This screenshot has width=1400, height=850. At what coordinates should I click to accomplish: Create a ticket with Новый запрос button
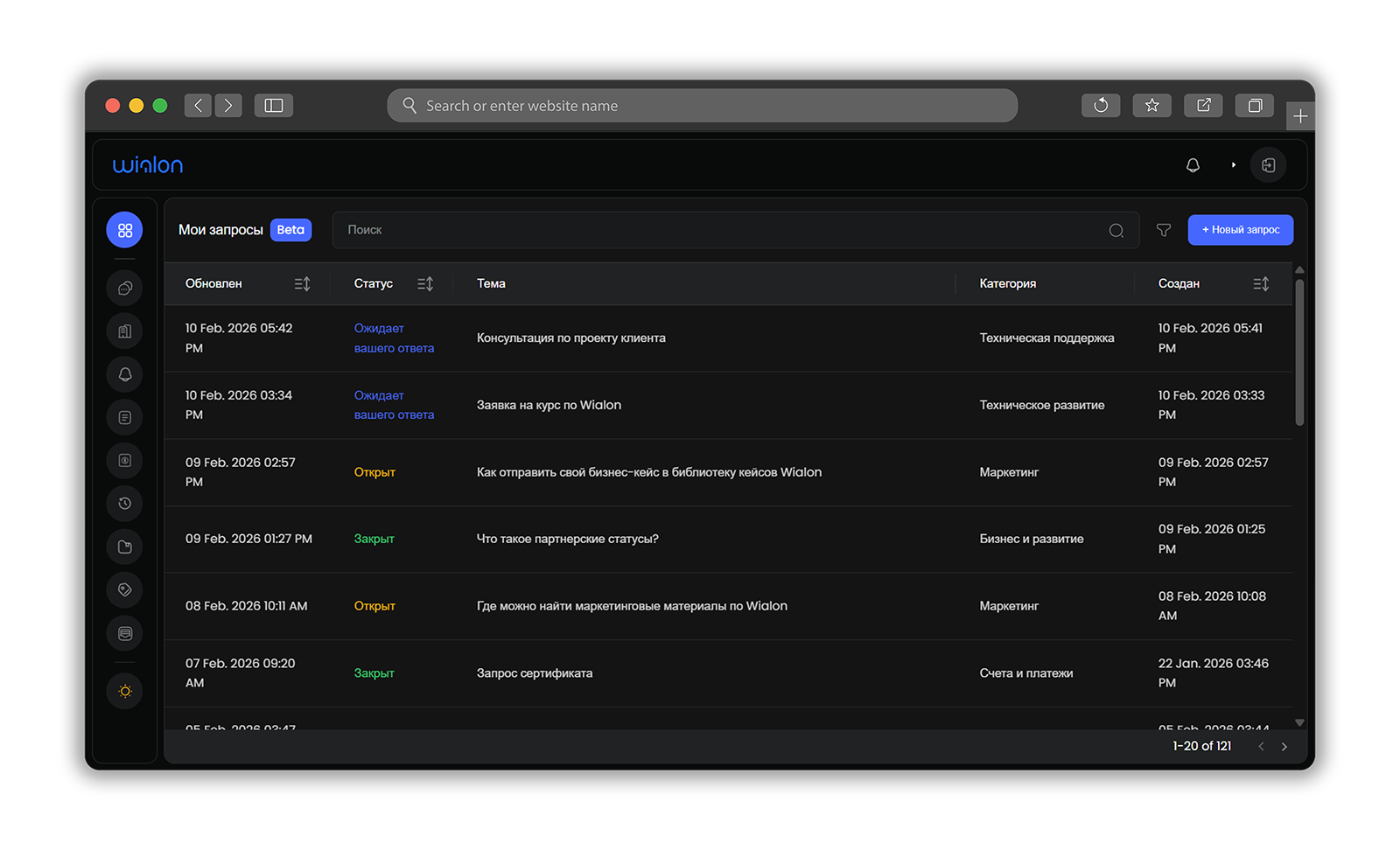pos(1241,229)
